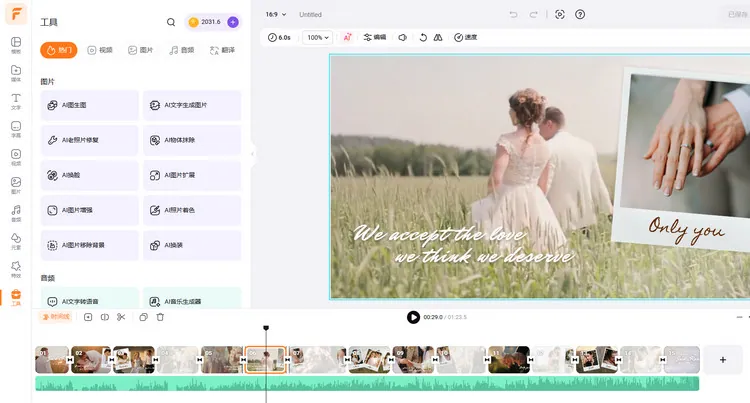The image size is (750, 403).
Task: Click the search icon in tools panel
Action: point(171,22)
